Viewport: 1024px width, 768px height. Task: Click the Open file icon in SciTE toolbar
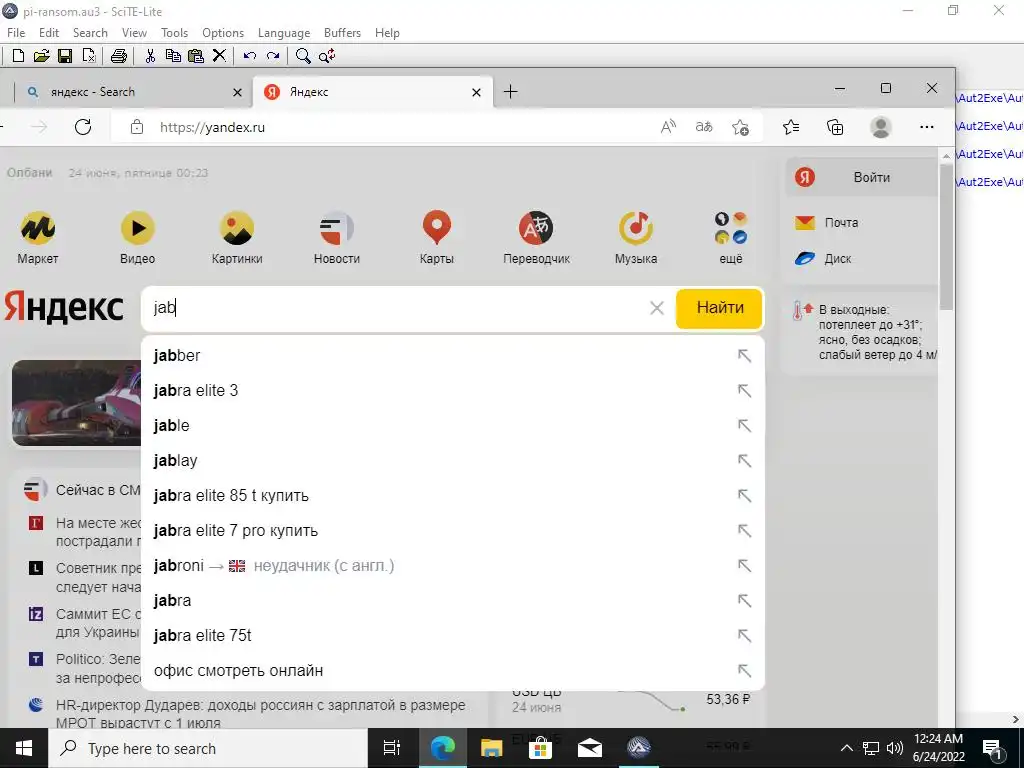[41, 56]
